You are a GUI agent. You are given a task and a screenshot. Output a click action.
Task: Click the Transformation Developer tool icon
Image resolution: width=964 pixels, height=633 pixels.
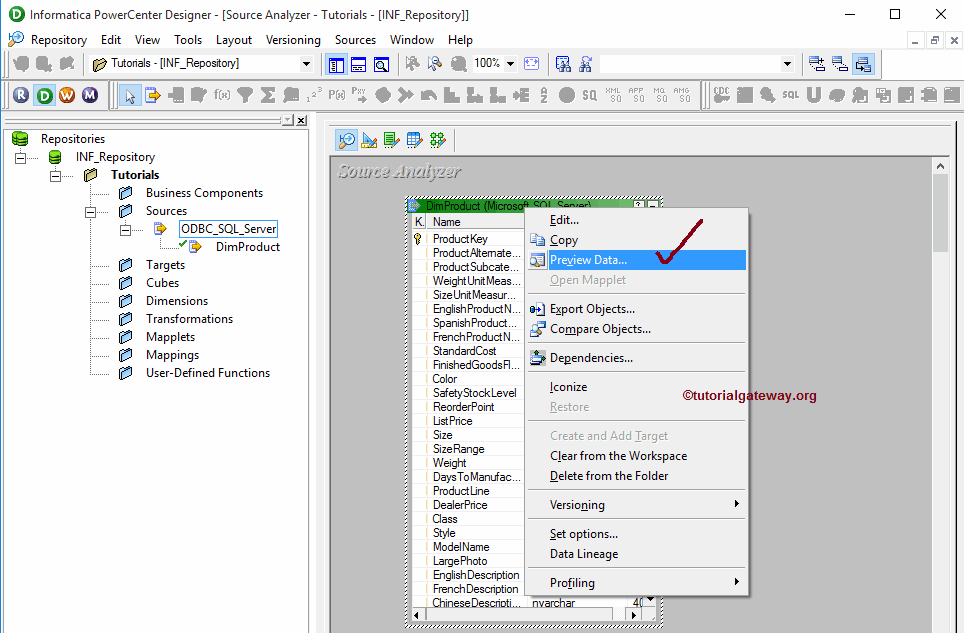click(x=392, y=140)
